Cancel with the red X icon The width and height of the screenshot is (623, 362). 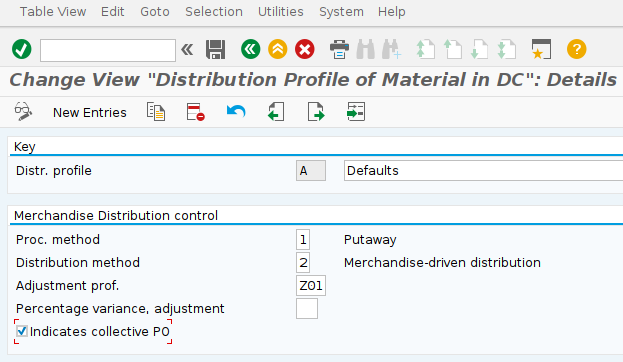(x=304, y=50)
